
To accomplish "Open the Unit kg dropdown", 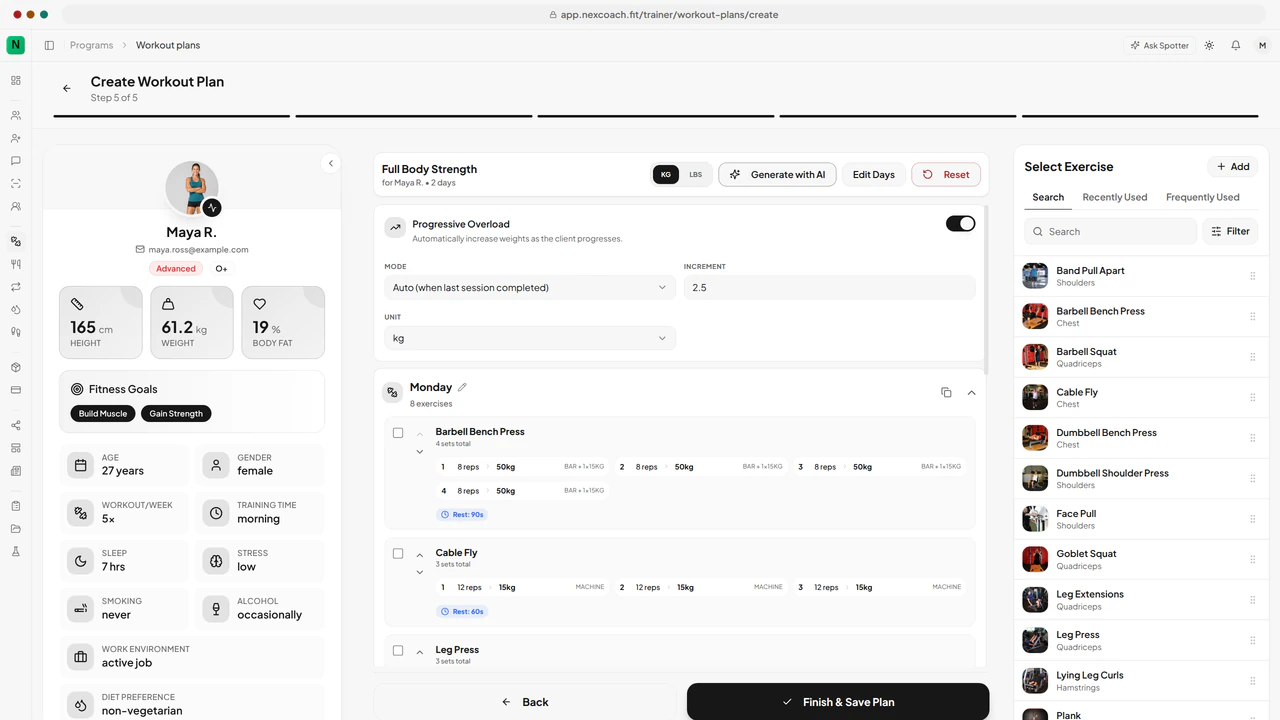I will (x=529, y=338).
